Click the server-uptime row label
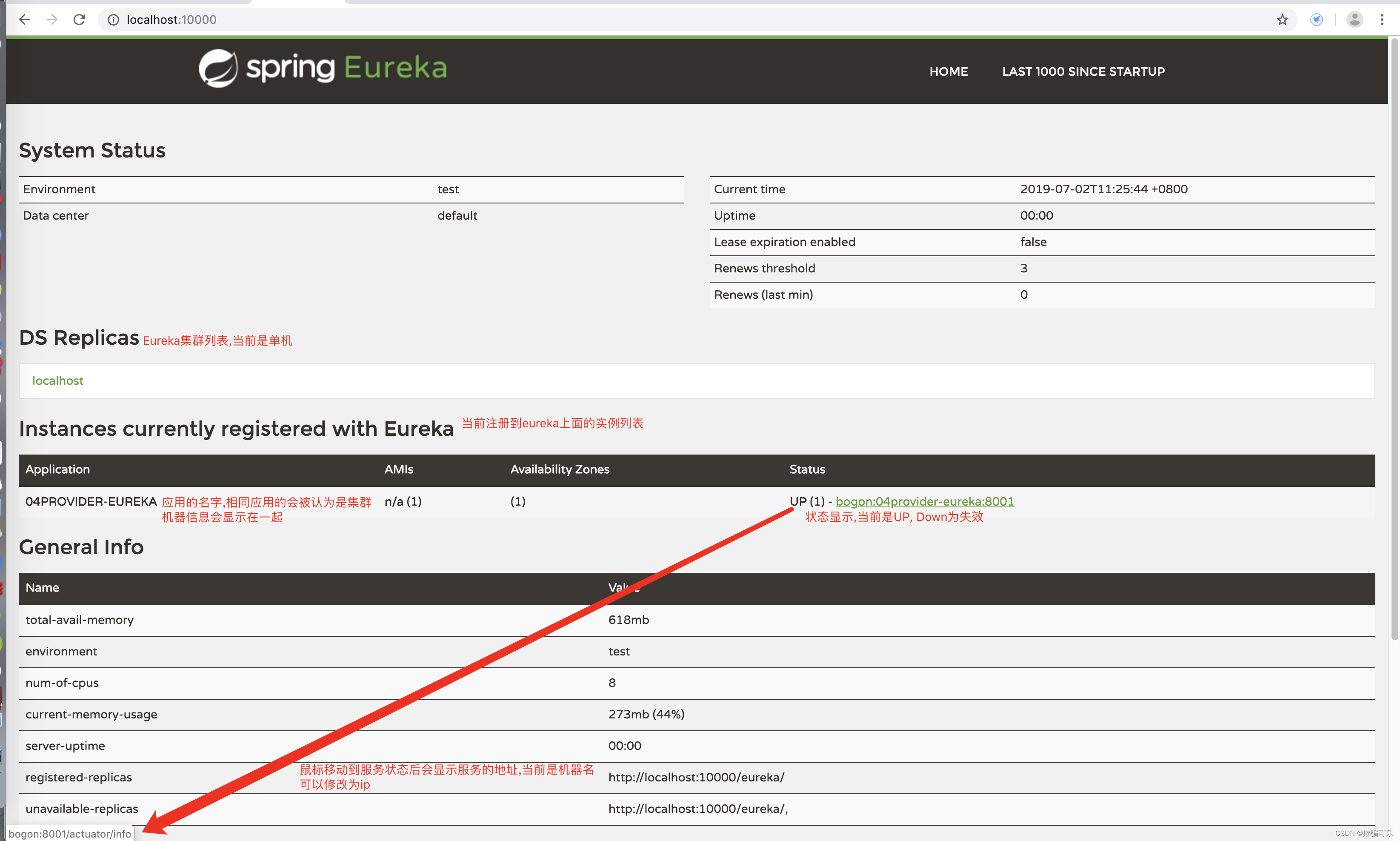This screenshot has width=1400, height=841. [x=65, y=747]
